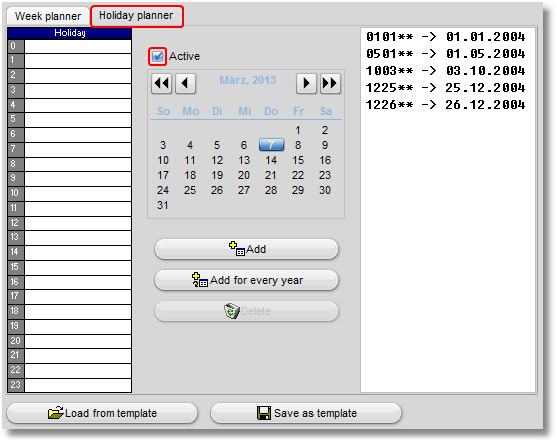Go to next month arrow
Screen dimensions: 557x443
(x=306, y=83)
